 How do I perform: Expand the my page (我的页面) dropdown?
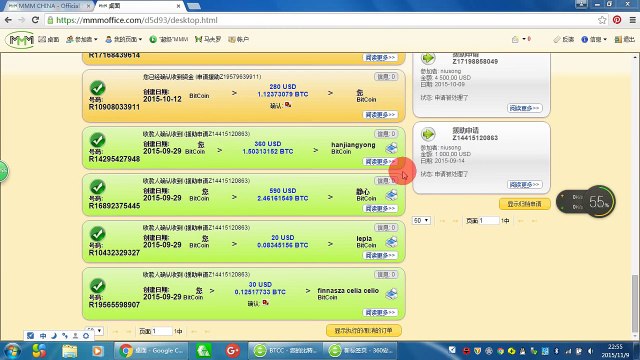click(x=123, y=40)
